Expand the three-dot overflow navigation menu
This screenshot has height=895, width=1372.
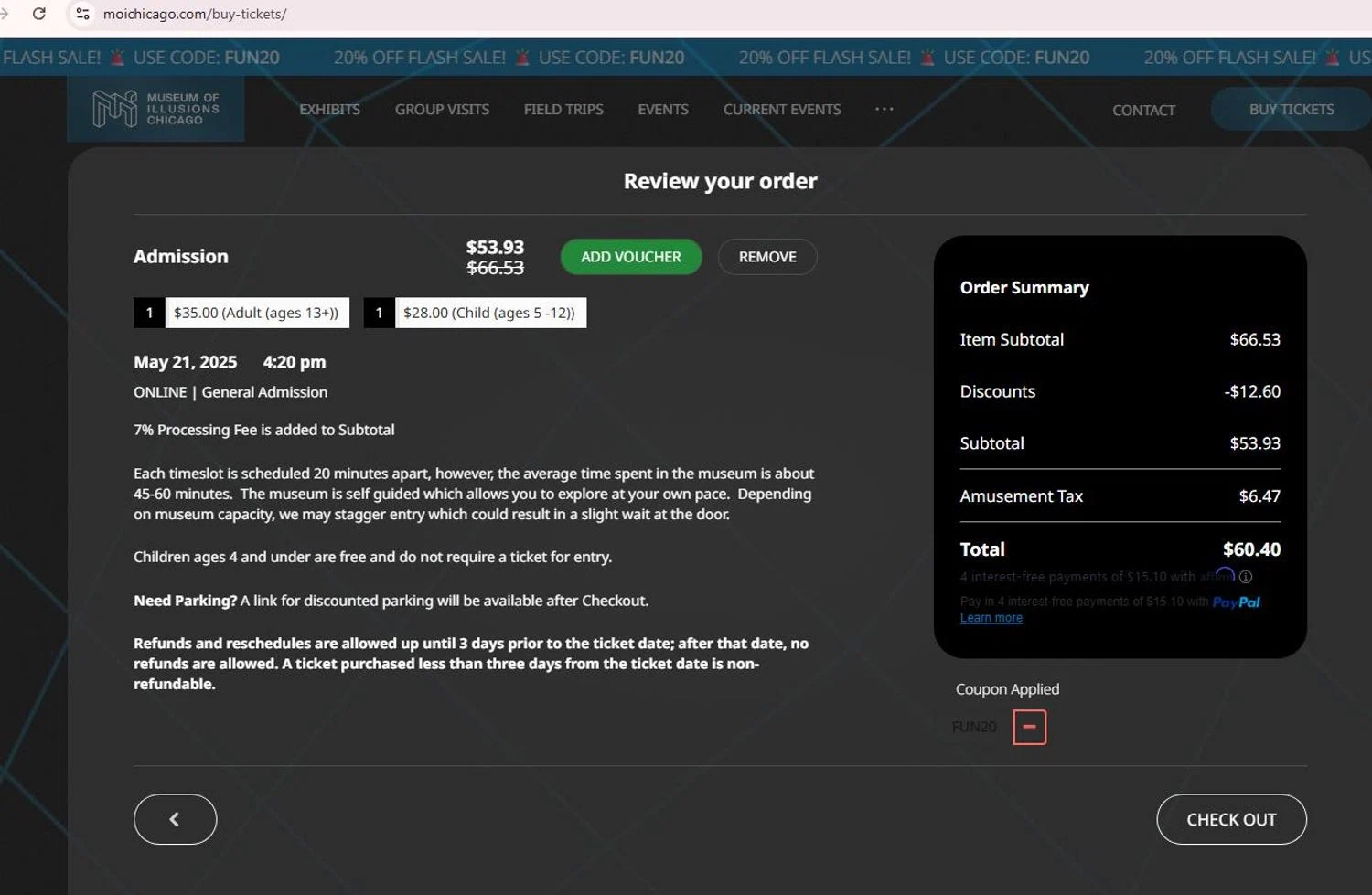pyautogui.click(x=884, y=109)
